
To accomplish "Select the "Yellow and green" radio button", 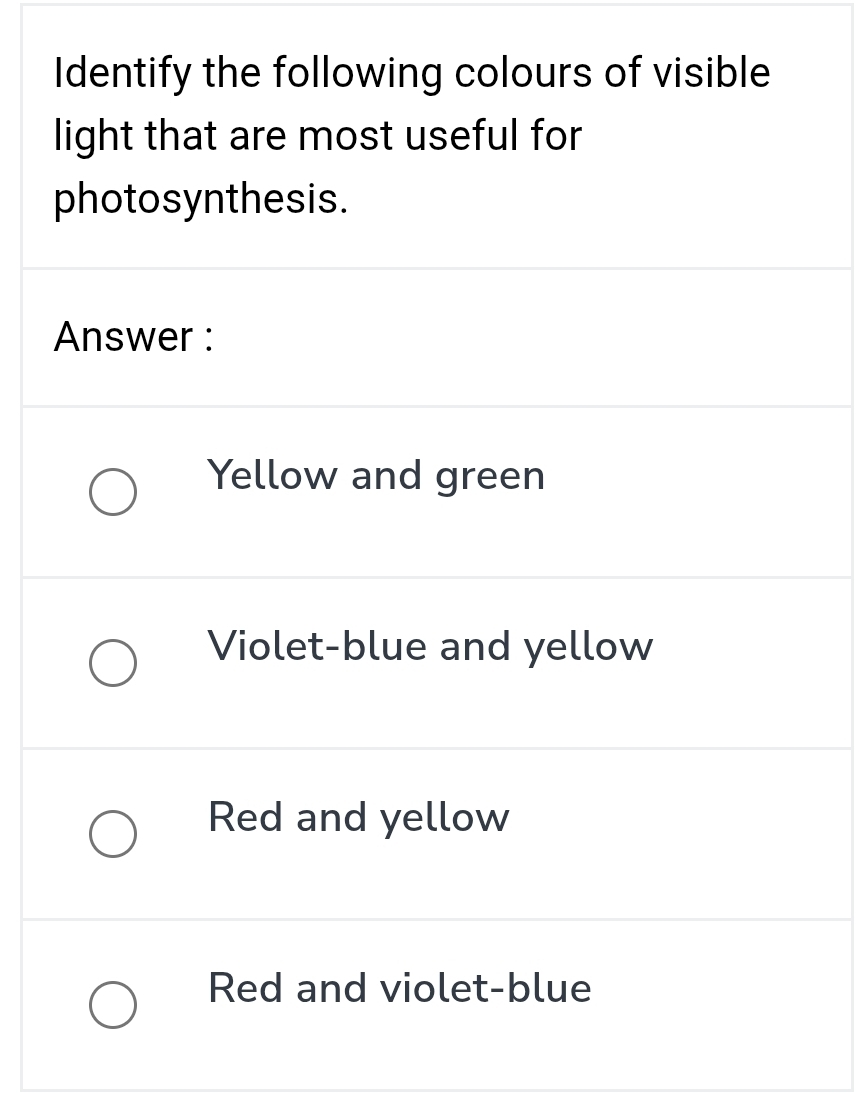I will [113, 492].
